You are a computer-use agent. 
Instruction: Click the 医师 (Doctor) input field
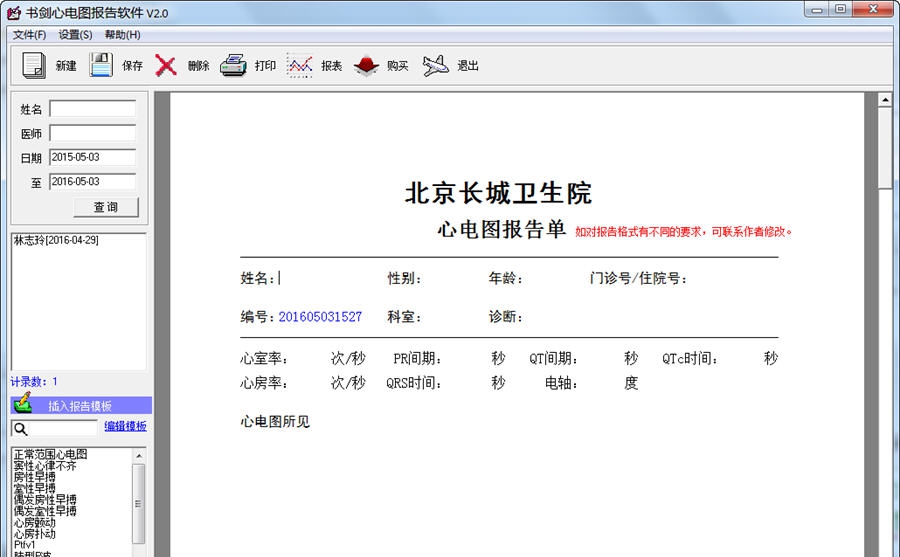click(92, 133)
